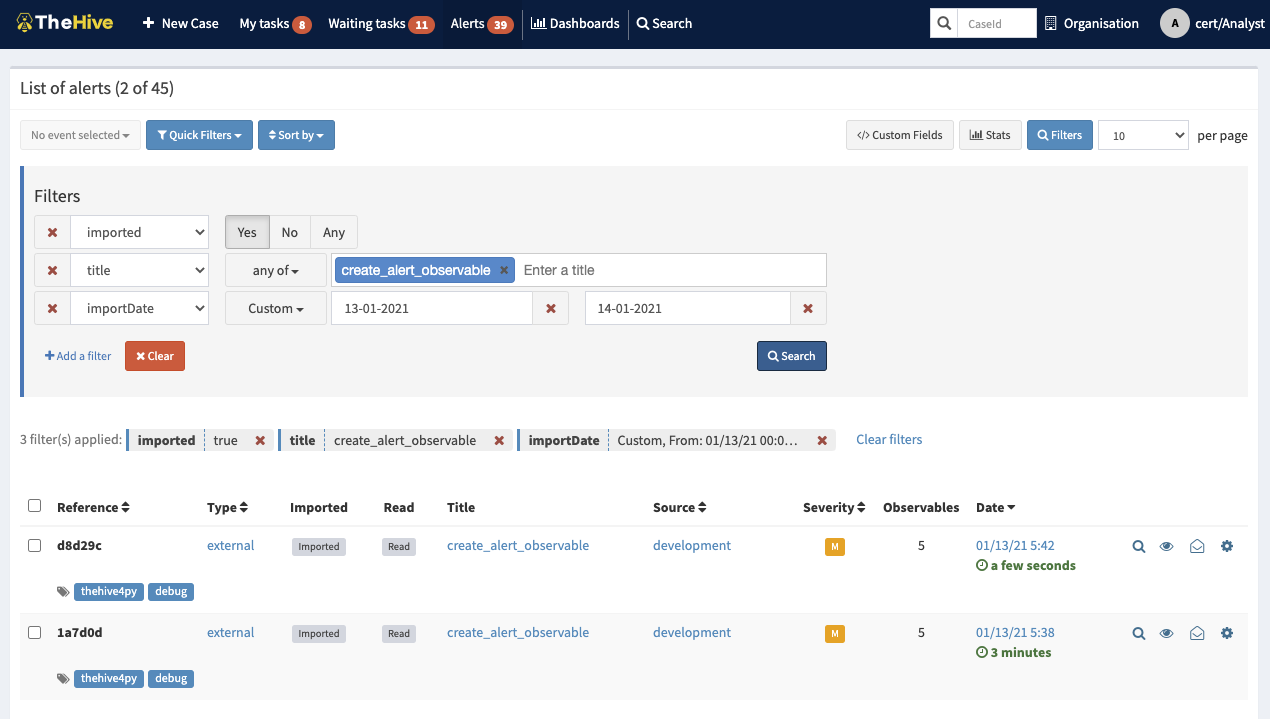Viewport: 1270px width, 719px height.
Task: Go to the Dashboards menu
Action: coord(574,23)
